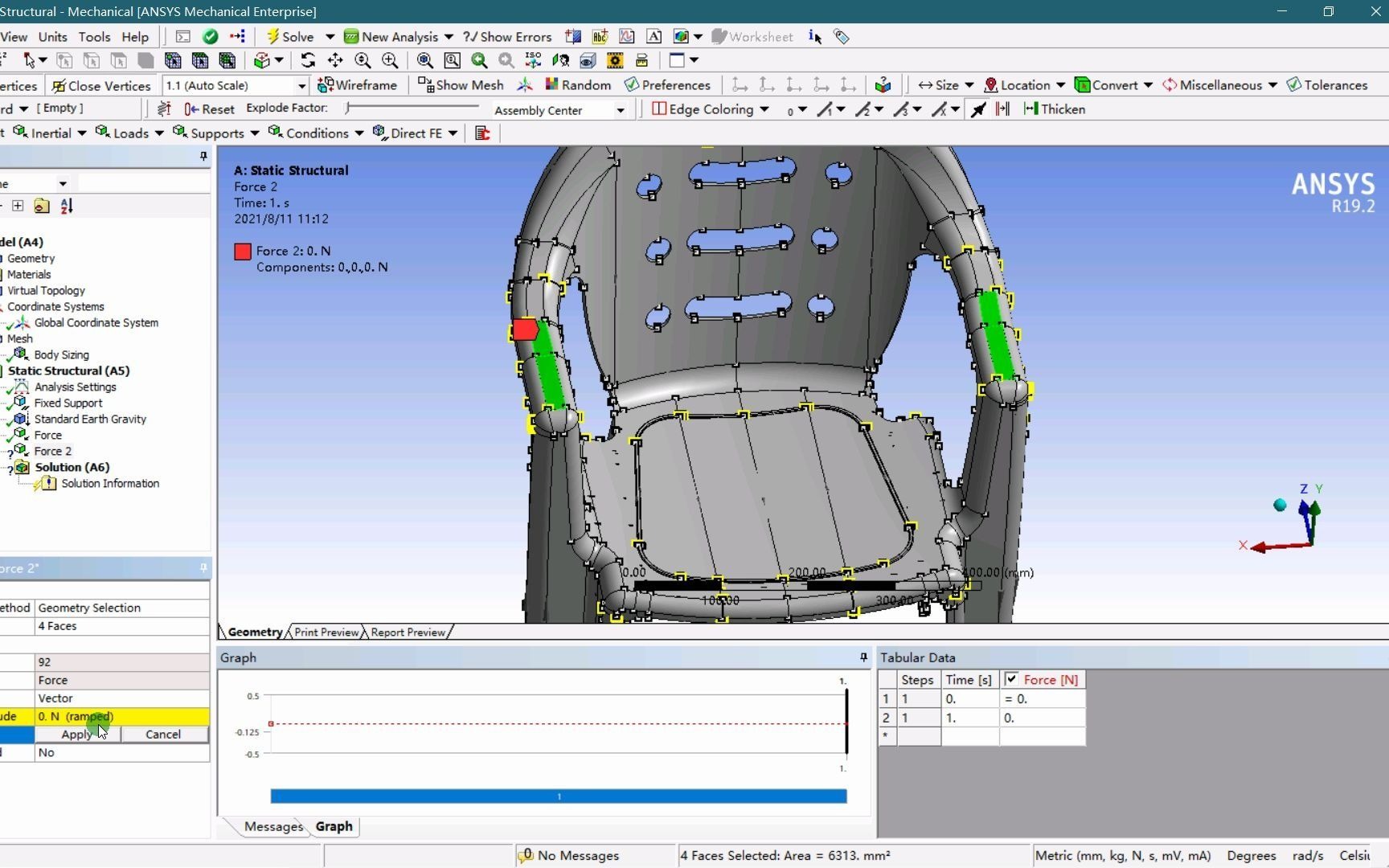Select Fixed Support in the tree

click(68, 403)
